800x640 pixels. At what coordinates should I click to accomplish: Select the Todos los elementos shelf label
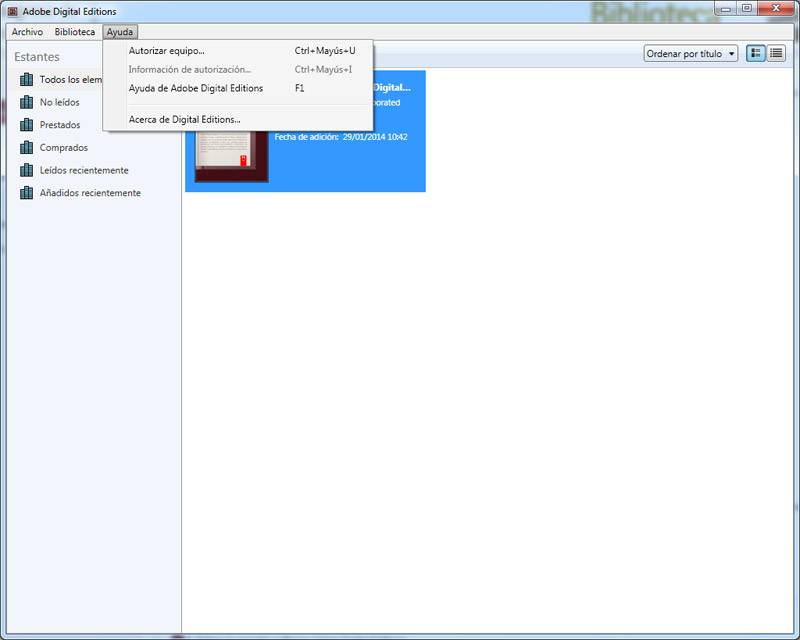[71, 80]
